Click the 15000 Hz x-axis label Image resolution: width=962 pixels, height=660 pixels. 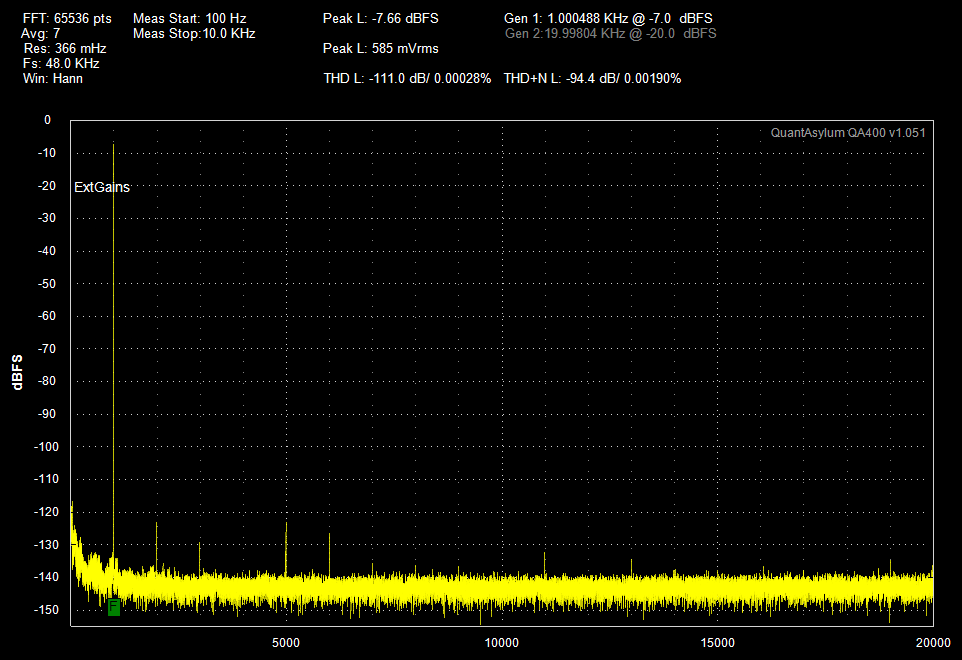[718, 643]
